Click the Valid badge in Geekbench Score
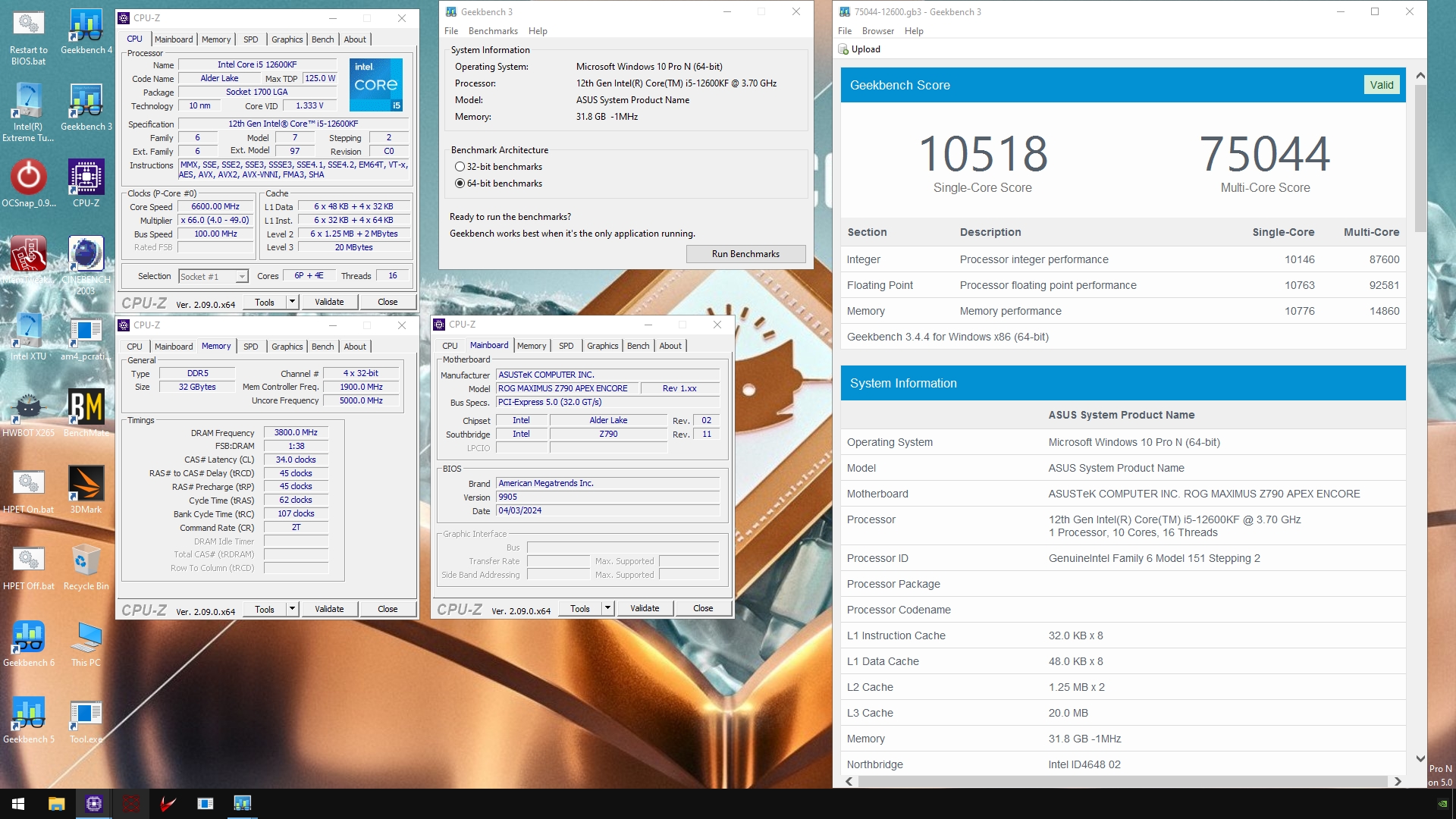 click(x=1381, y=85)
